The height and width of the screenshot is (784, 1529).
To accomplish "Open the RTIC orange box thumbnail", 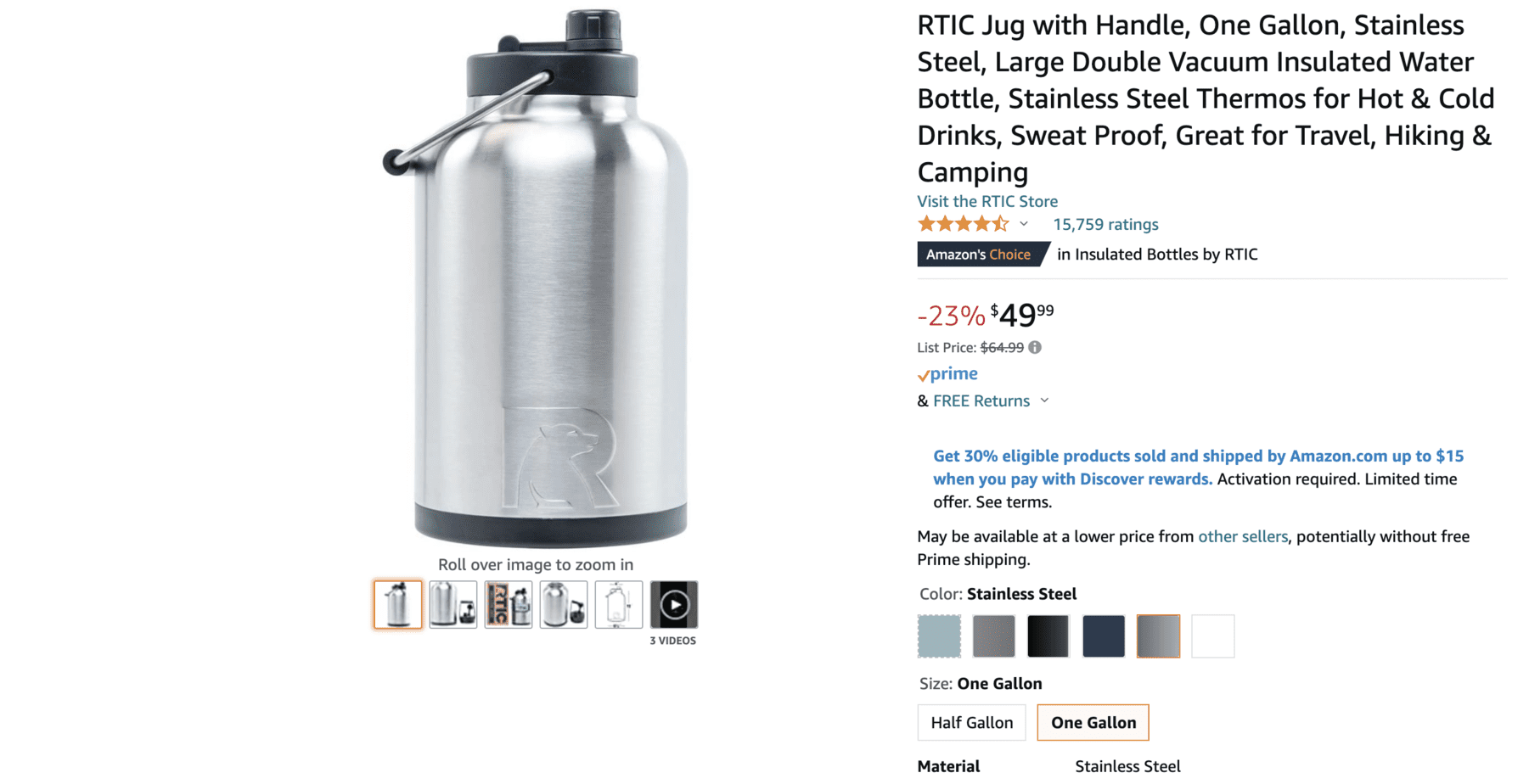I will (509, 604).
